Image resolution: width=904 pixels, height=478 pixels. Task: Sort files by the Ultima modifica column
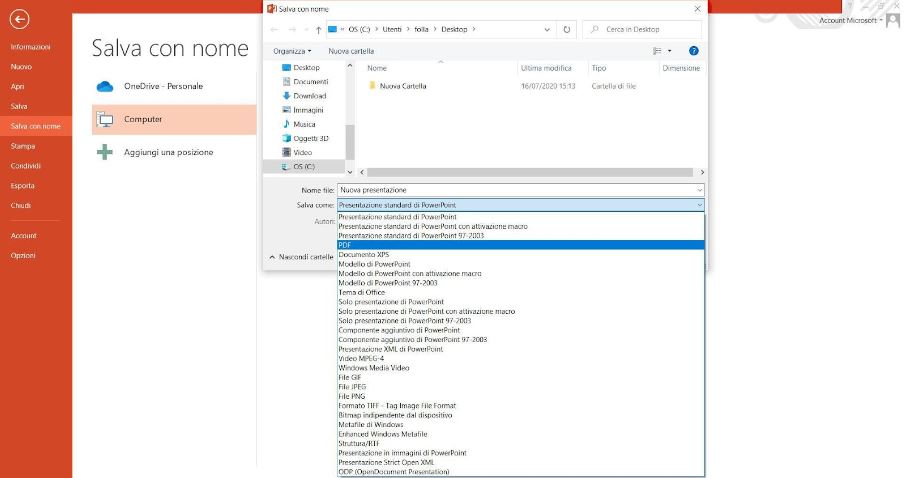[544, 68]
